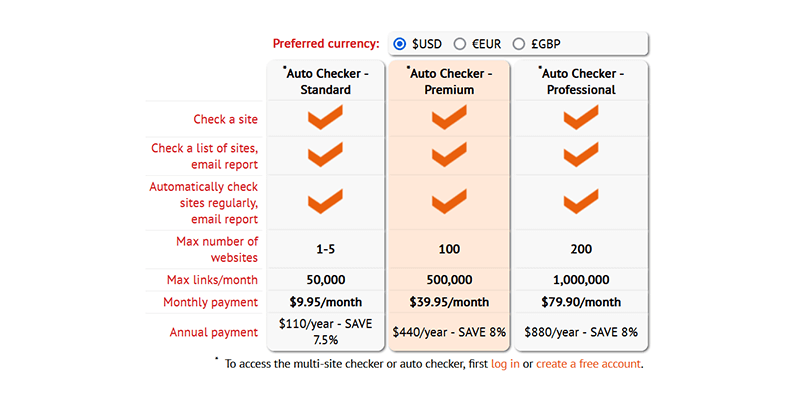Select Auto Checker - Professional column header

coord(580,81)
